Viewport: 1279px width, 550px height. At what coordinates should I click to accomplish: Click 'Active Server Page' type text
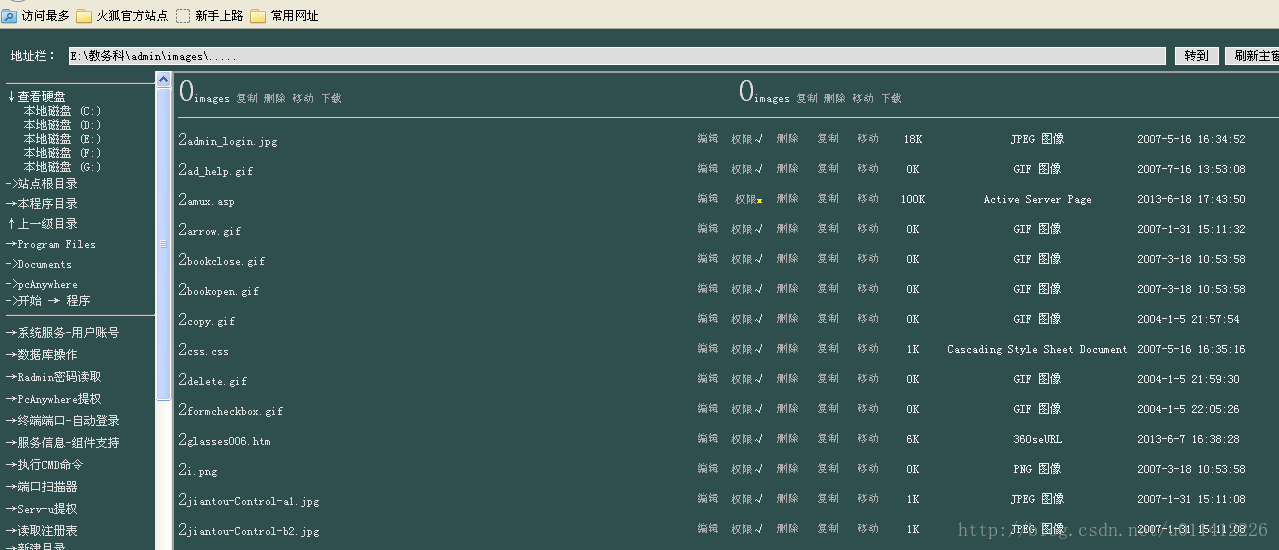[1037, 199]
